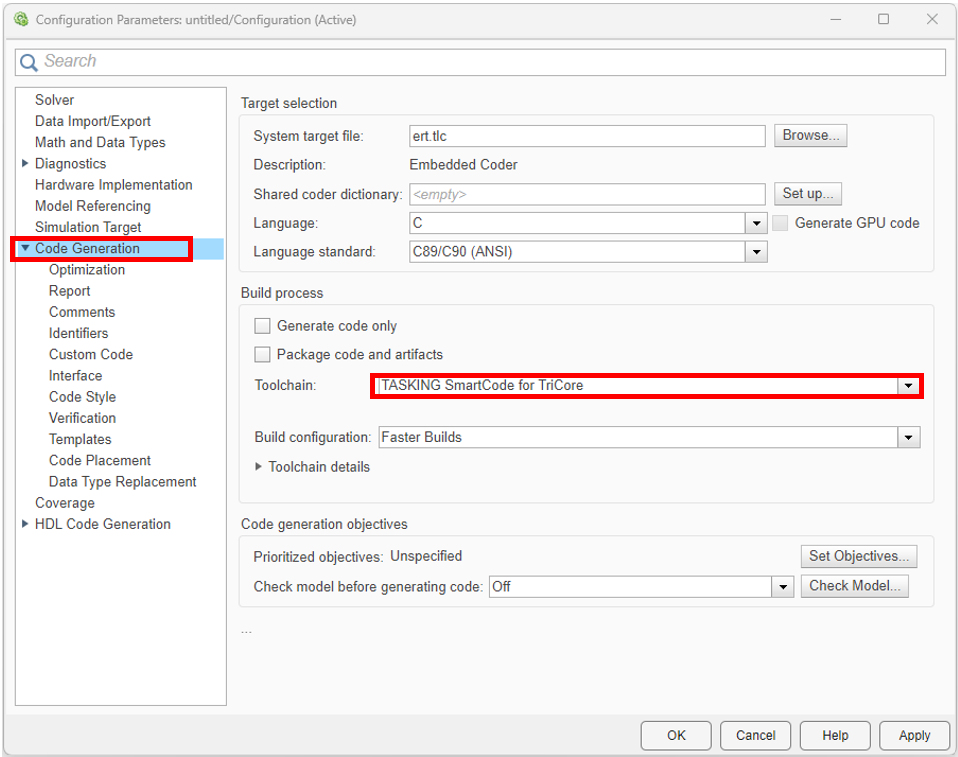Expand the Diagnostics tree node

25,163
